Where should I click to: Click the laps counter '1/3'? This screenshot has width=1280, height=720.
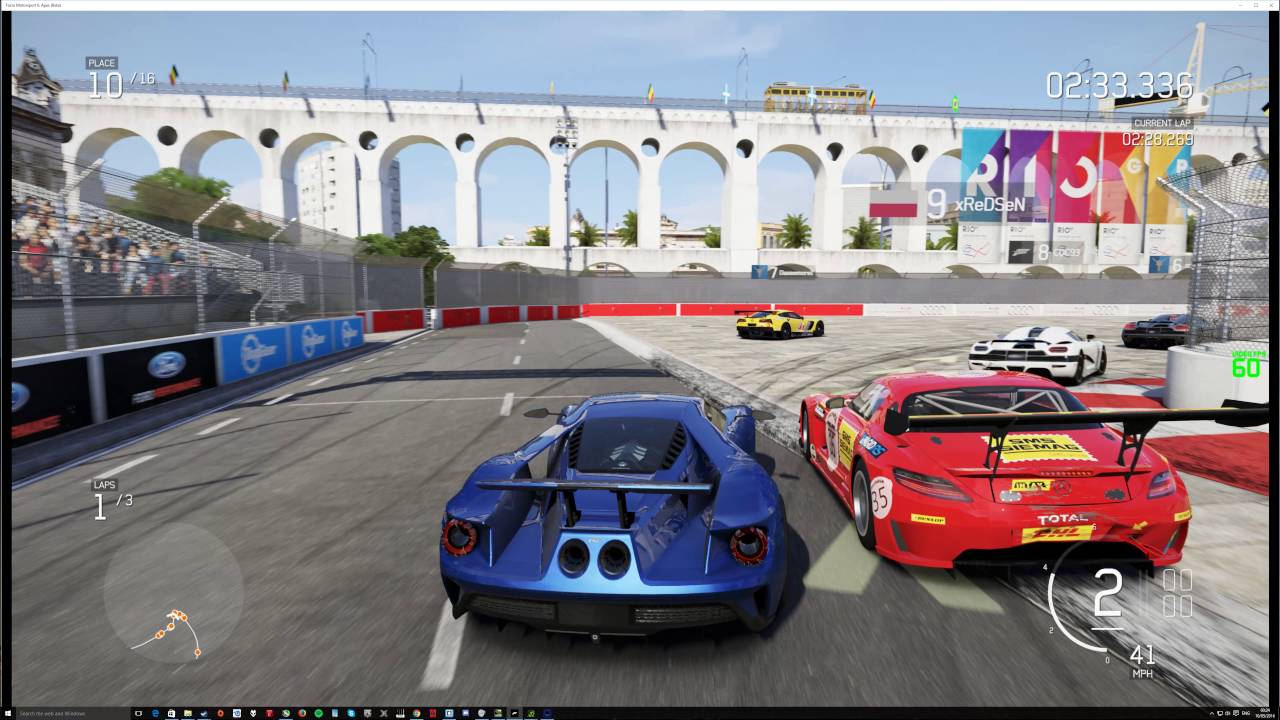coord(112,507)
